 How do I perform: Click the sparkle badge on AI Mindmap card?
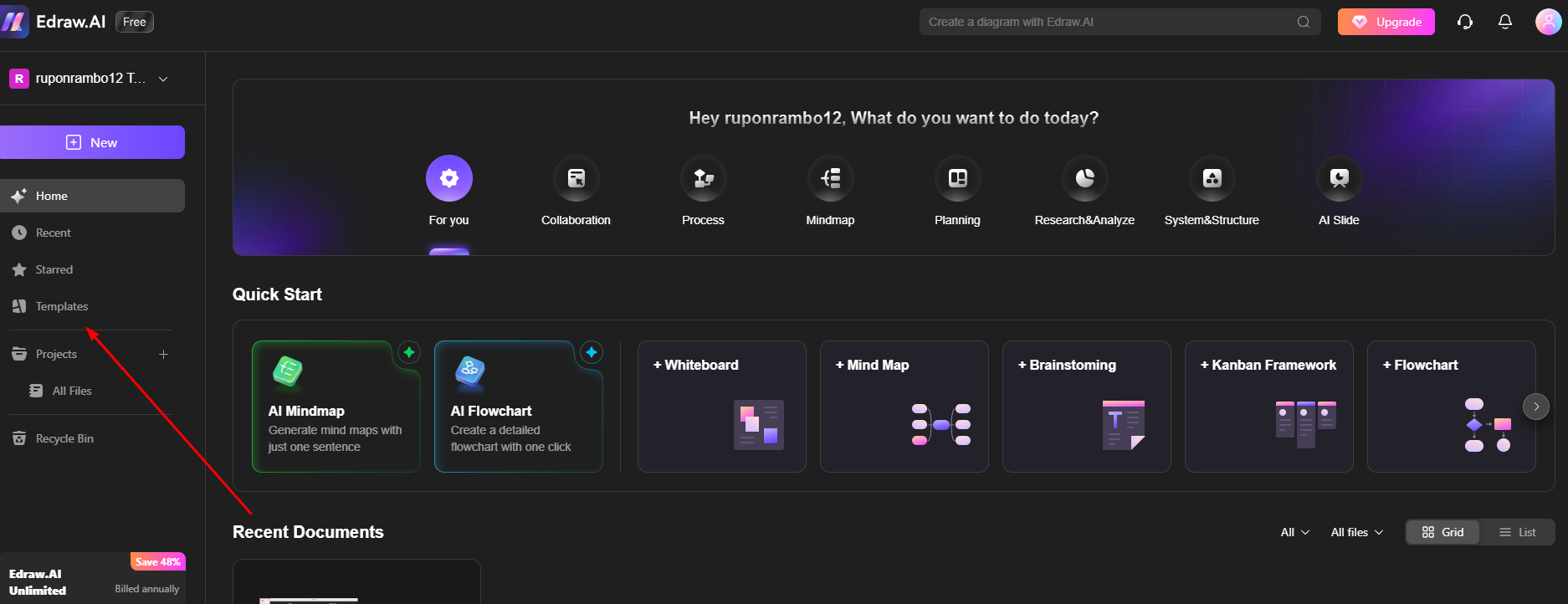[x=409, y=352]
